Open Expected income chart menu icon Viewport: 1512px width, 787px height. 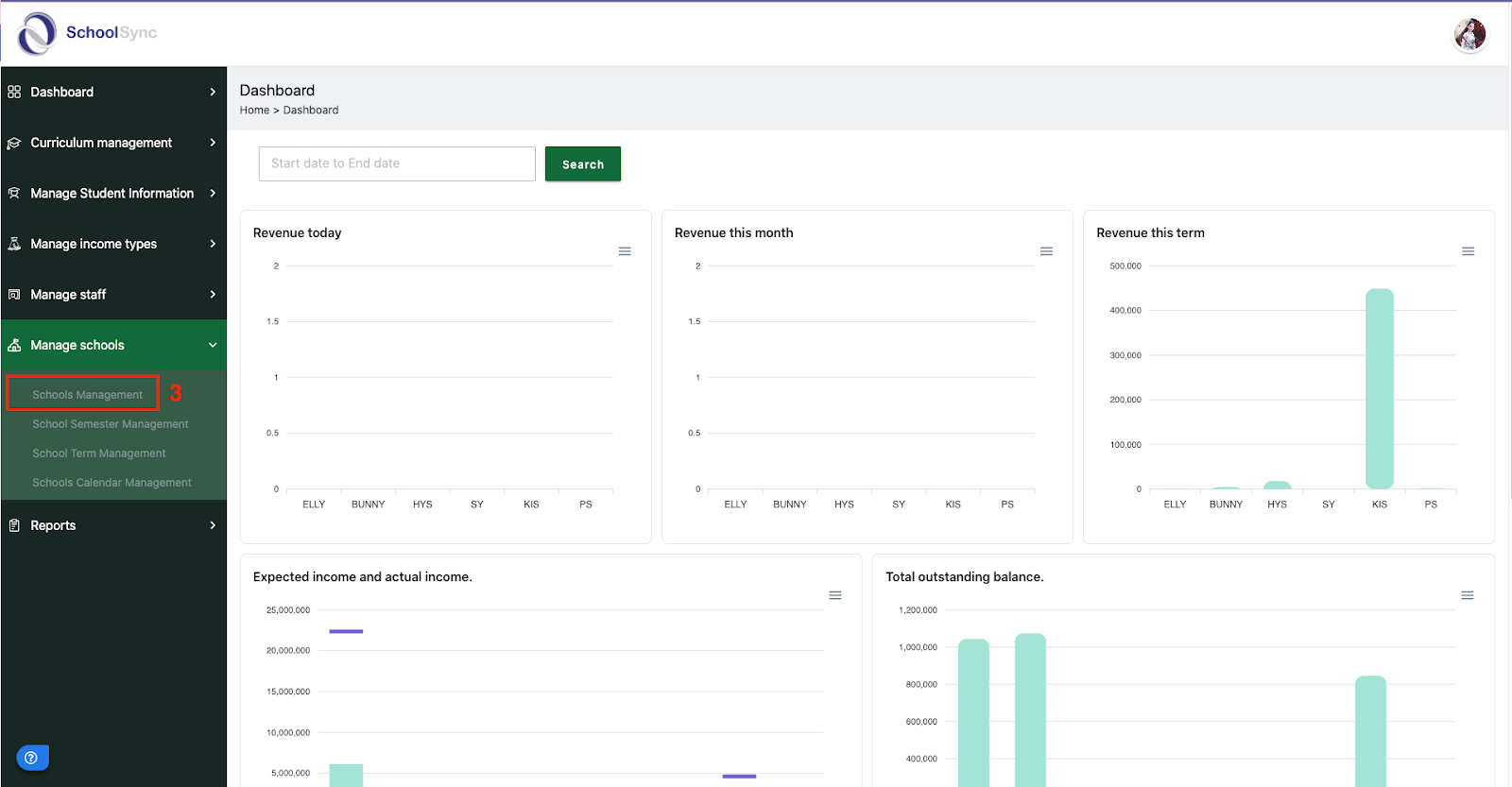coord(835,595)
